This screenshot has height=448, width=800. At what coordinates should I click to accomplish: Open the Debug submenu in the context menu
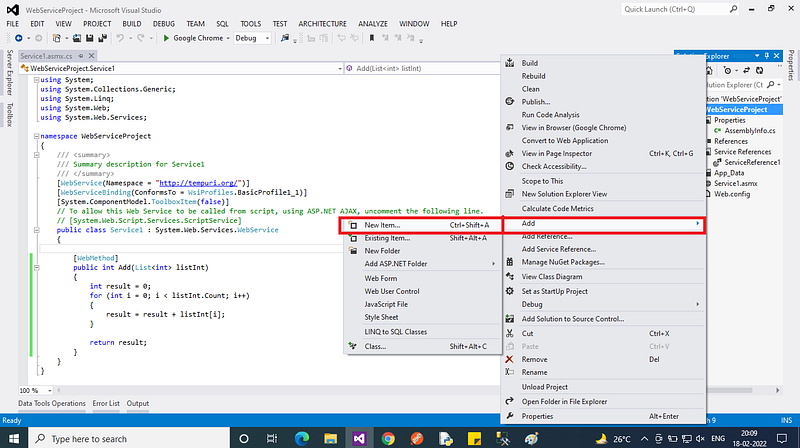point(603,304)
